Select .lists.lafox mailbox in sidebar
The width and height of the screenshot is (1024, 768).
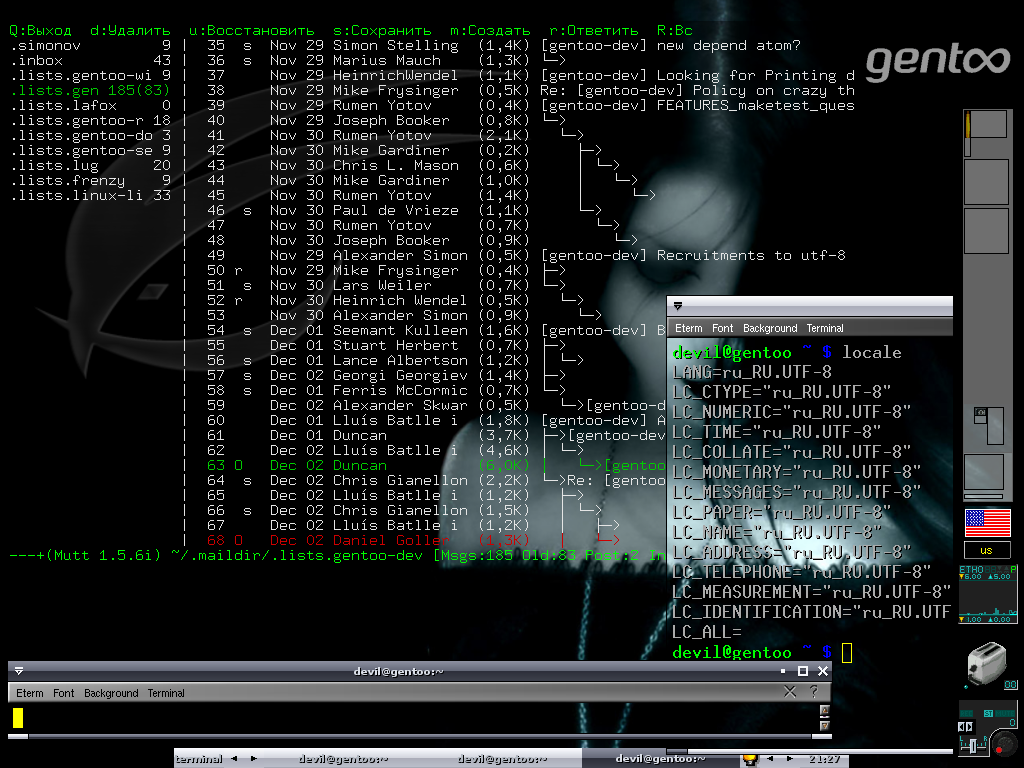coord(90,106)
